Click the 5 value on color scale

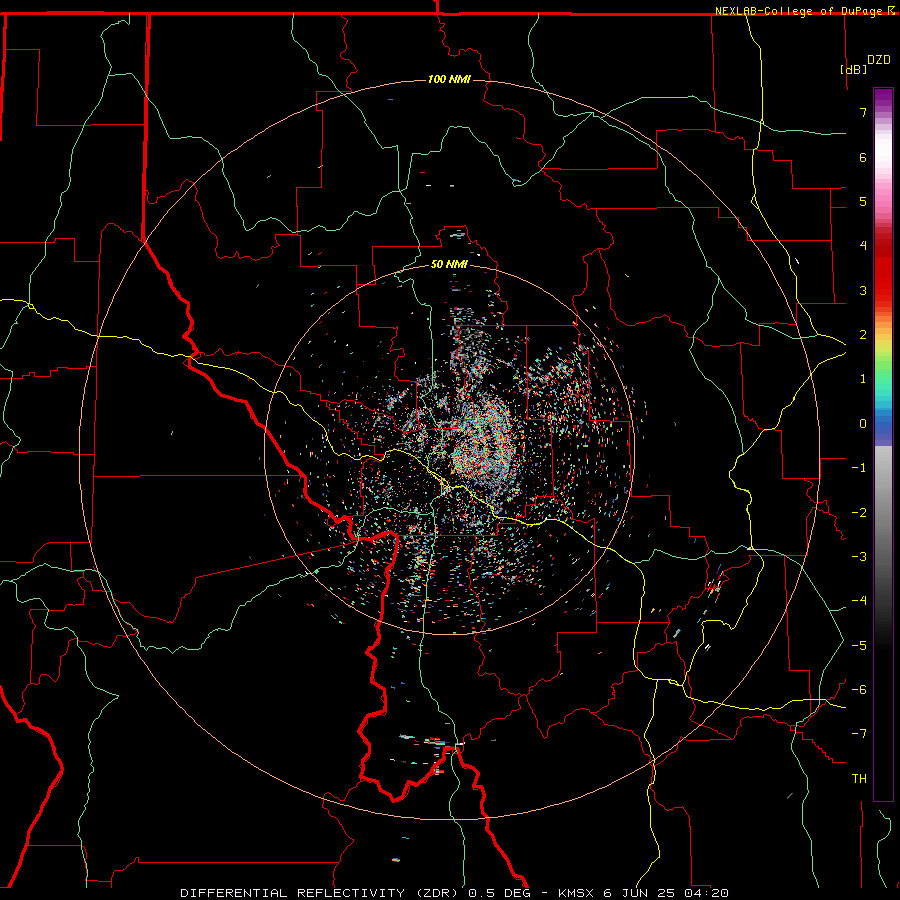pos(863,201)
